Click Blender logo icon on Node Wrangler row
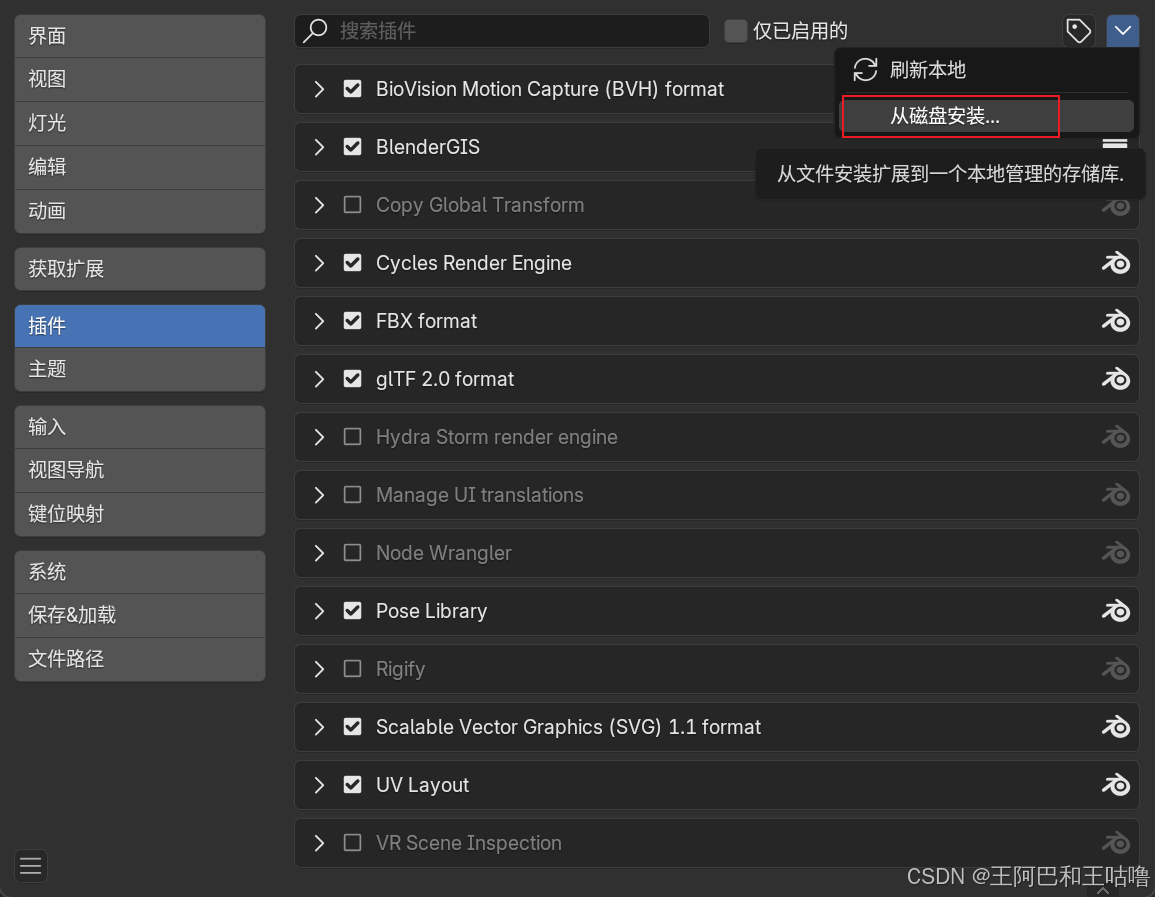 [1116, 553]
